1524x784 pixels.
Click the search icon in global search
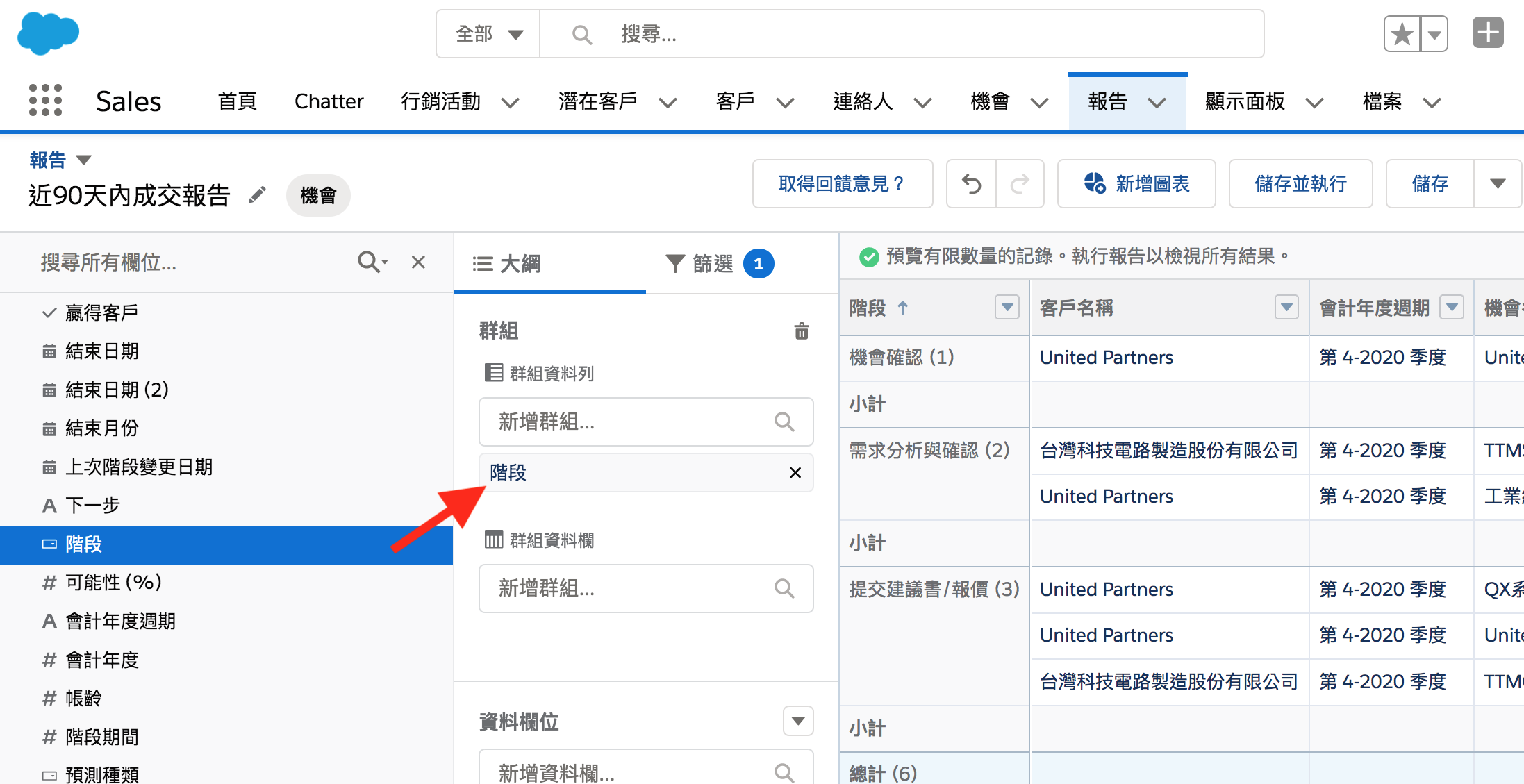tap(581, 34)
